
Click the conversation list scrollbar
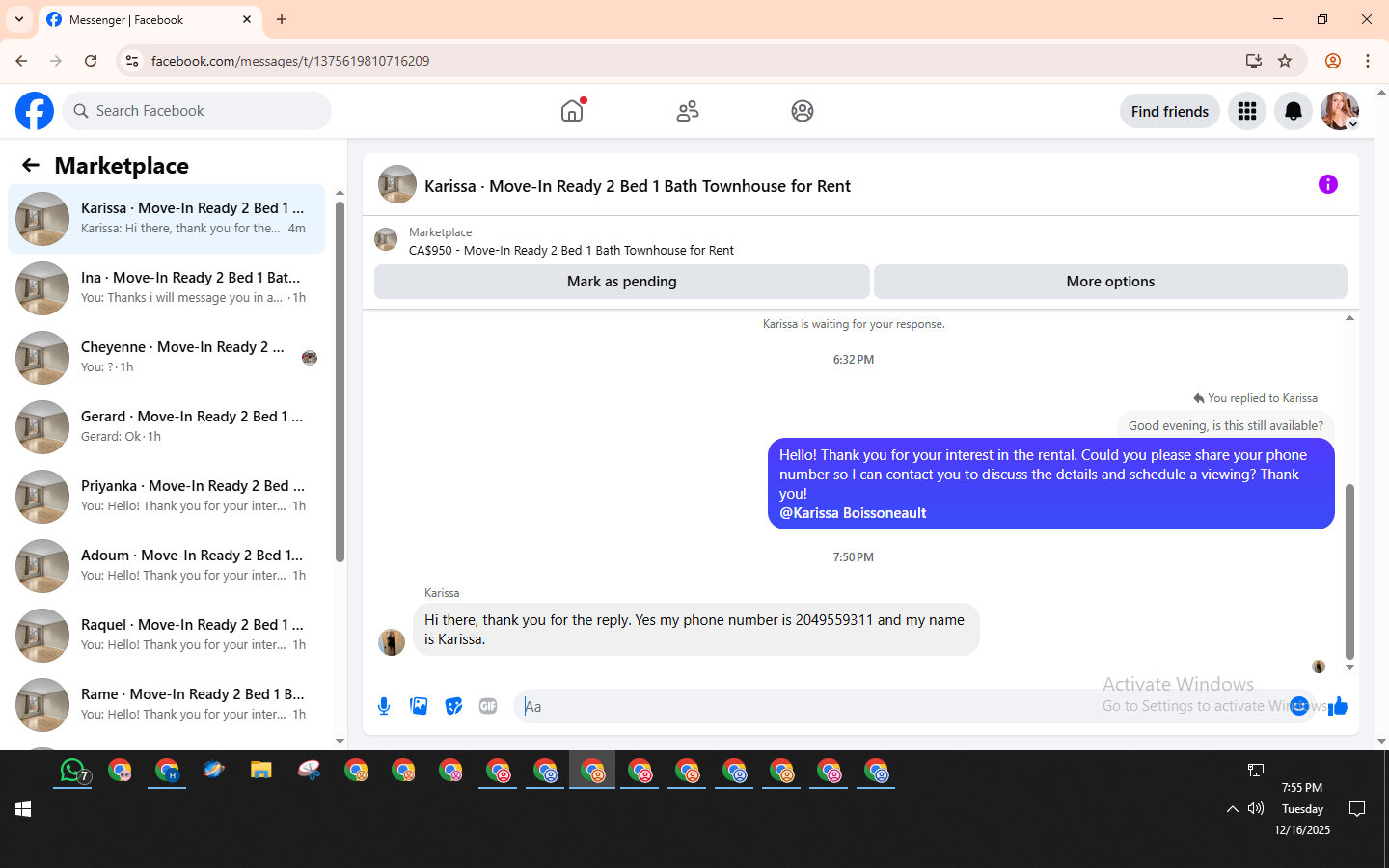coord(340,381)
